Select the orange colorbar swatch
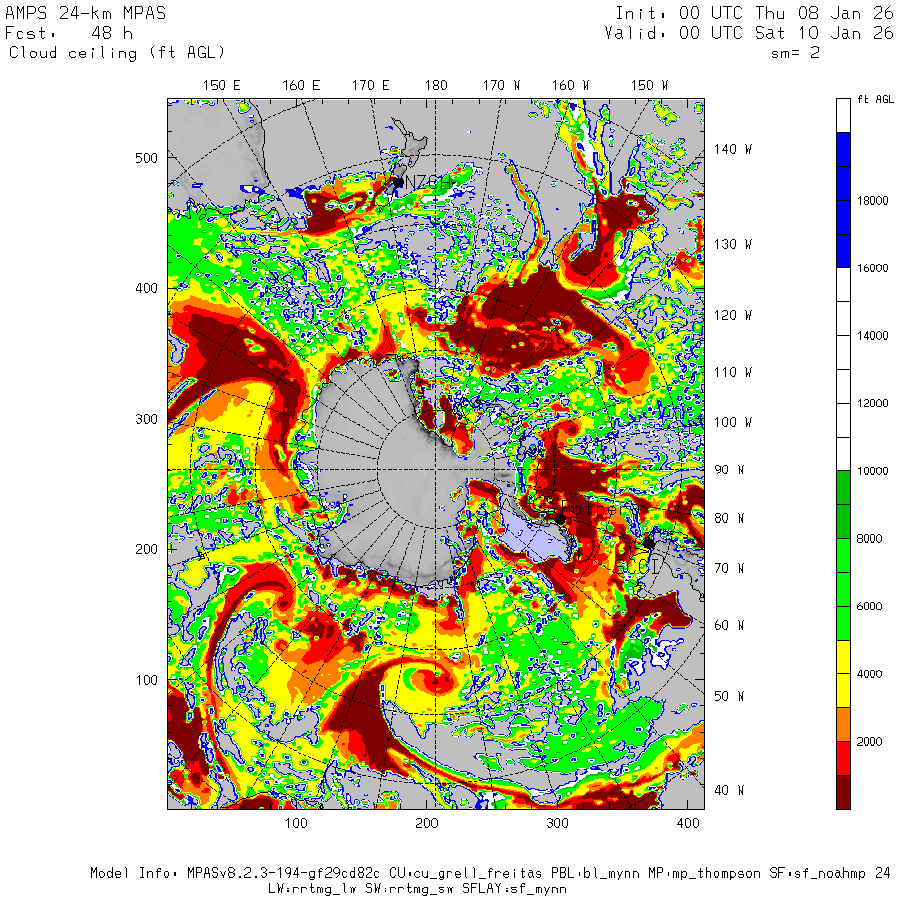Screen dimensions: 900x900 point(843,724)
